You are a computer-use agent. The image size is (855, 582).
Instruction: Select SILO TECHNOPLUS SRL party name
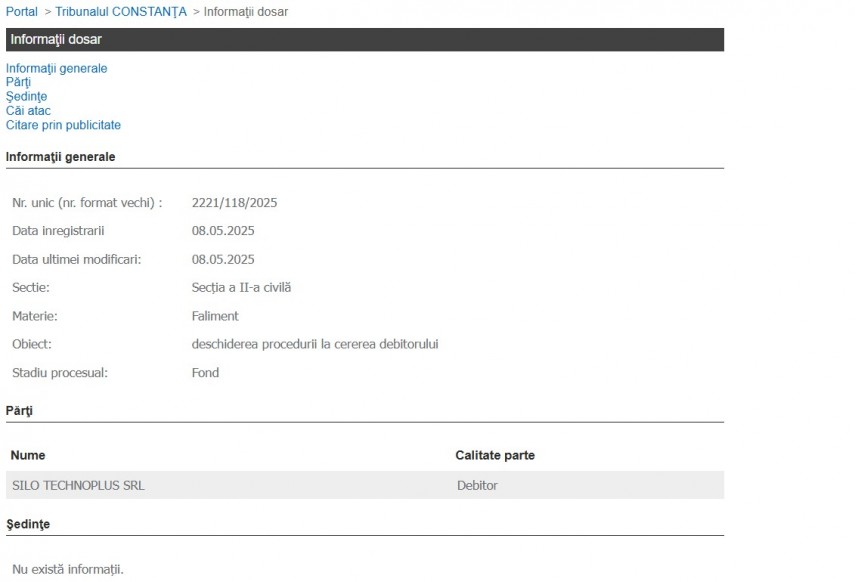78,485
